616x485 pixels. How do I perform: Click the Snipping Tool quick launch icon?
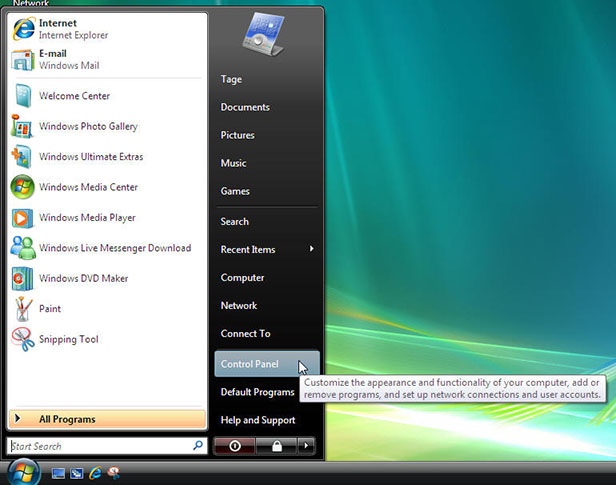[114, 472]
